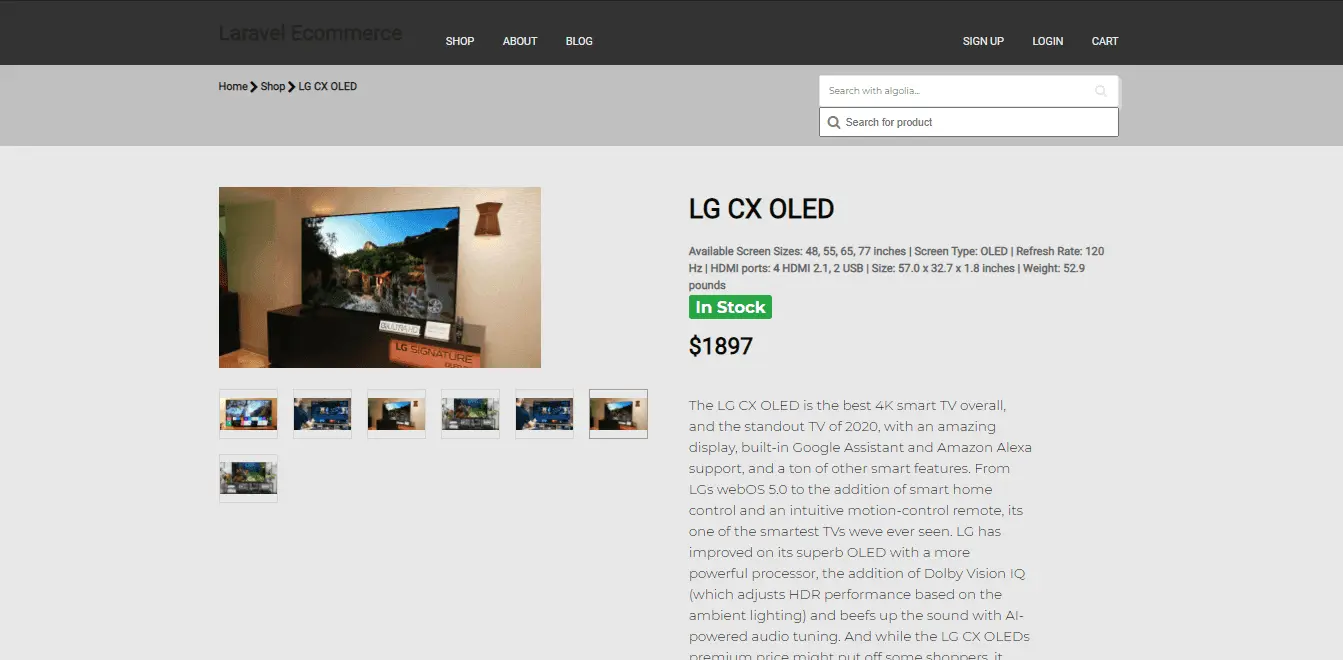Select the third product thumbnail
The width and height of the screenshot is (1343, 660).
point(396,414)
